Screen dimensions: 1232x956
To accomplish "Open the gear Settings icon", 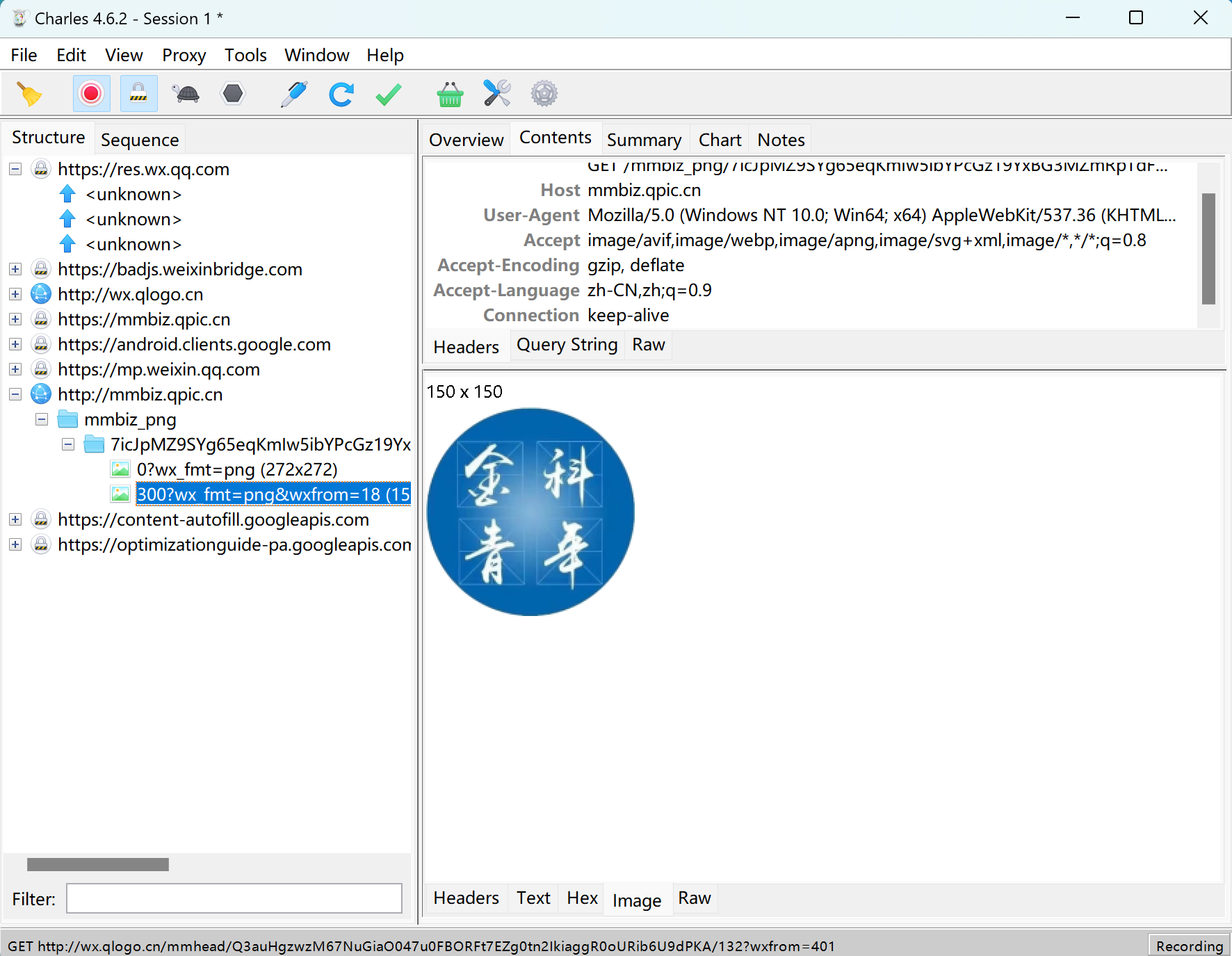I will click(544, 94).
